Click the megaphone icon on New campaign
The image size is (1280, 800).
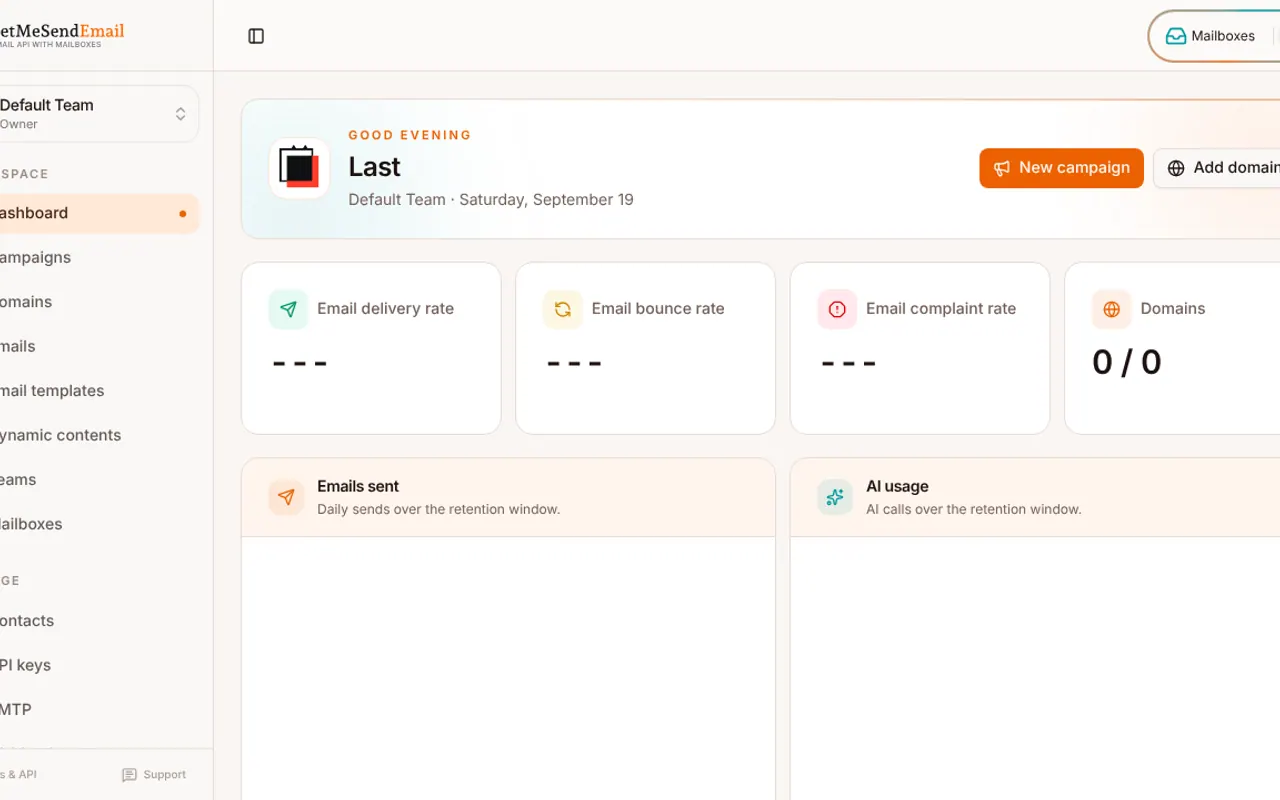tap(1002, 168)
